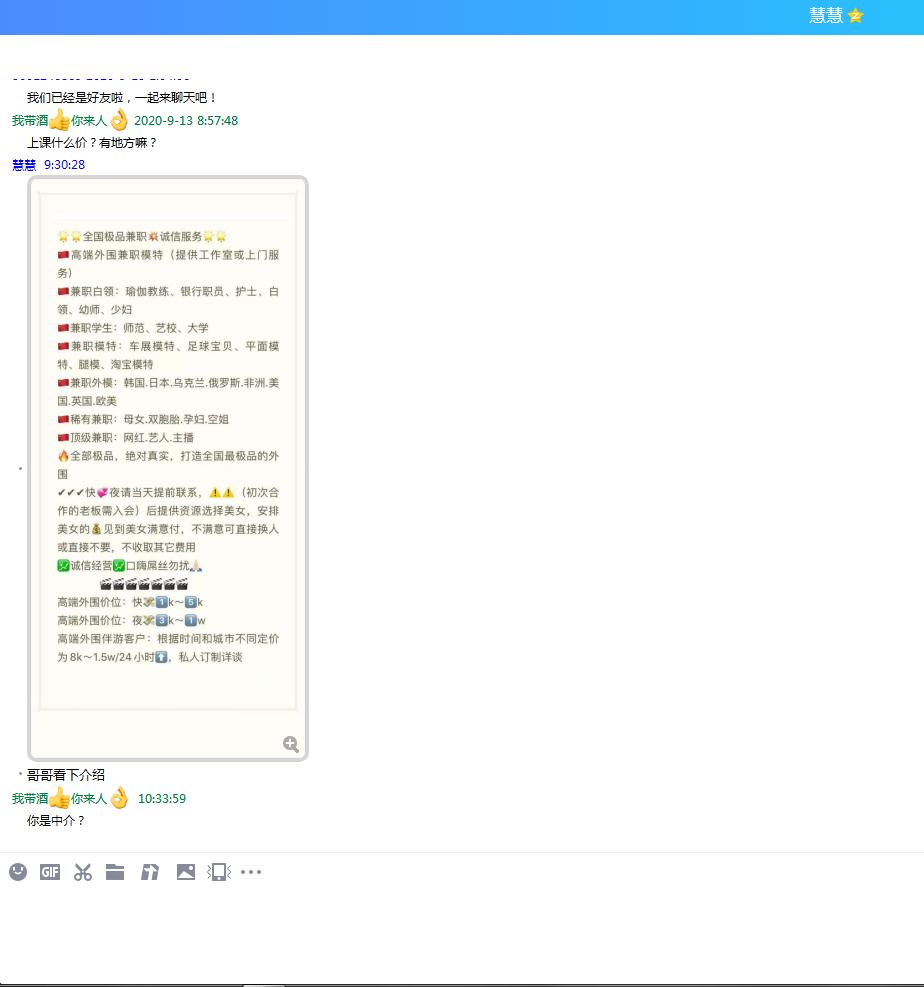Open the more options ellipsis in the toolbar
The image size is (924, 987).
[x=251, y=872]
